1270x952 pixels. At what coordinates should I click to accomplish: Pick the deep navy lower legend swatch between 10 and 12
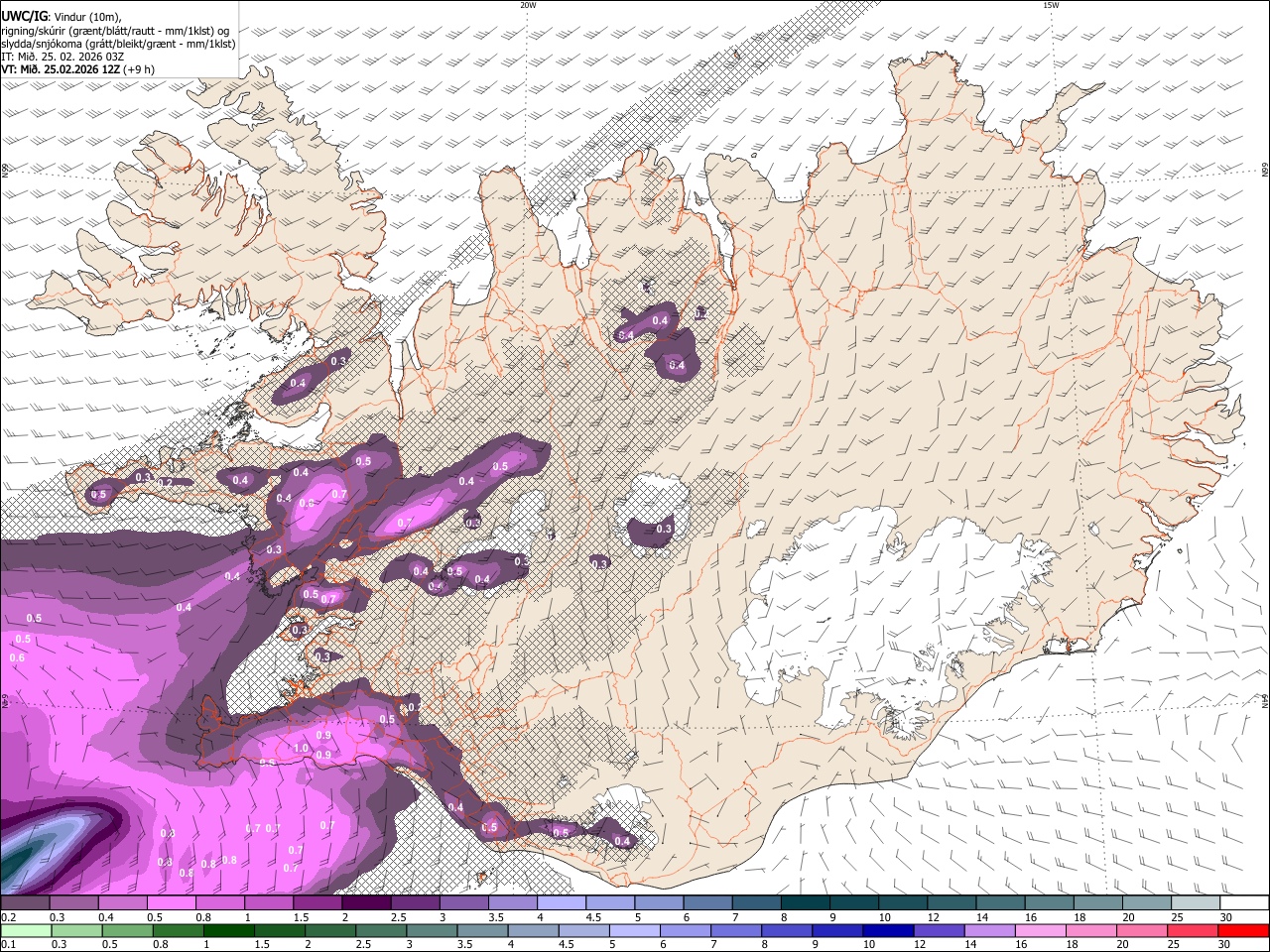(889, 930)
